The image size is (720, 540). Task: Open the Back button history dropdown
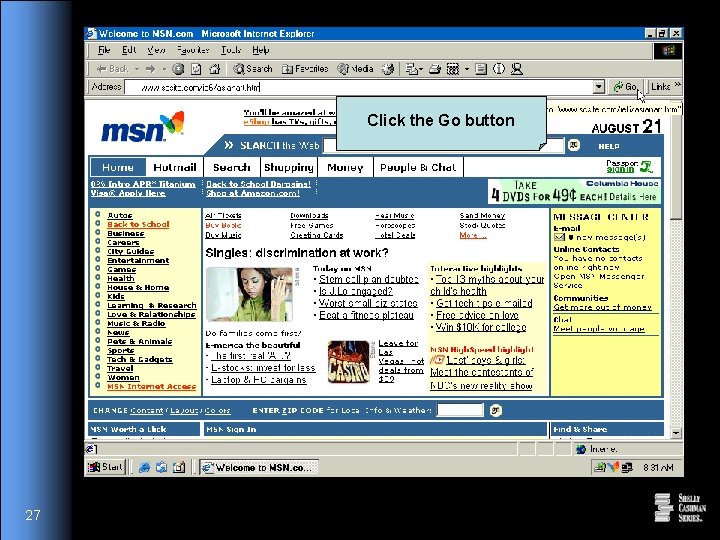pyautogui.click(x=136, y=69)
